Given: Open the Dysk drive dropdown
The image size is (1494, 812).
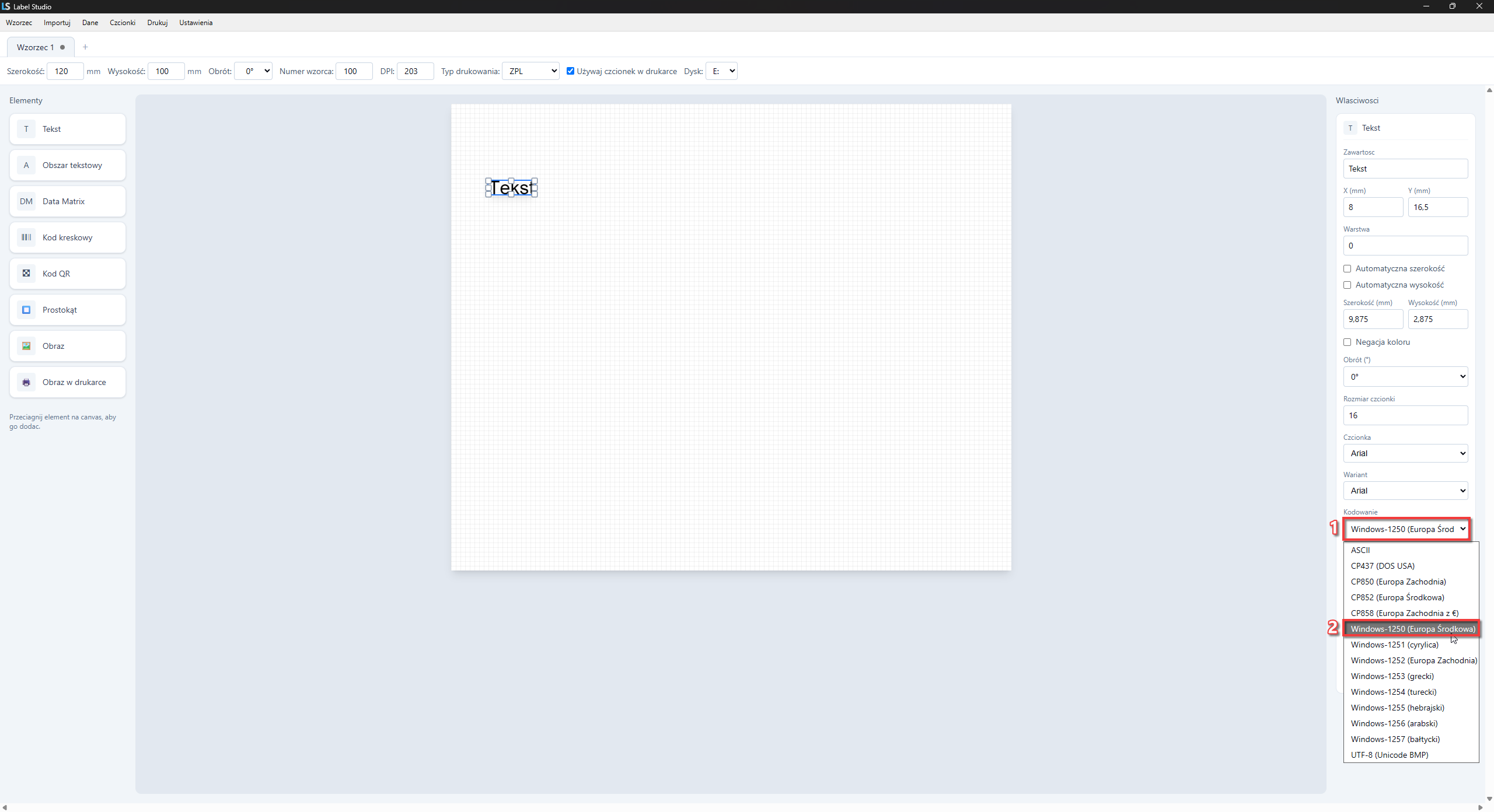Looking at the screenshot, I should [x=721, y=71].
